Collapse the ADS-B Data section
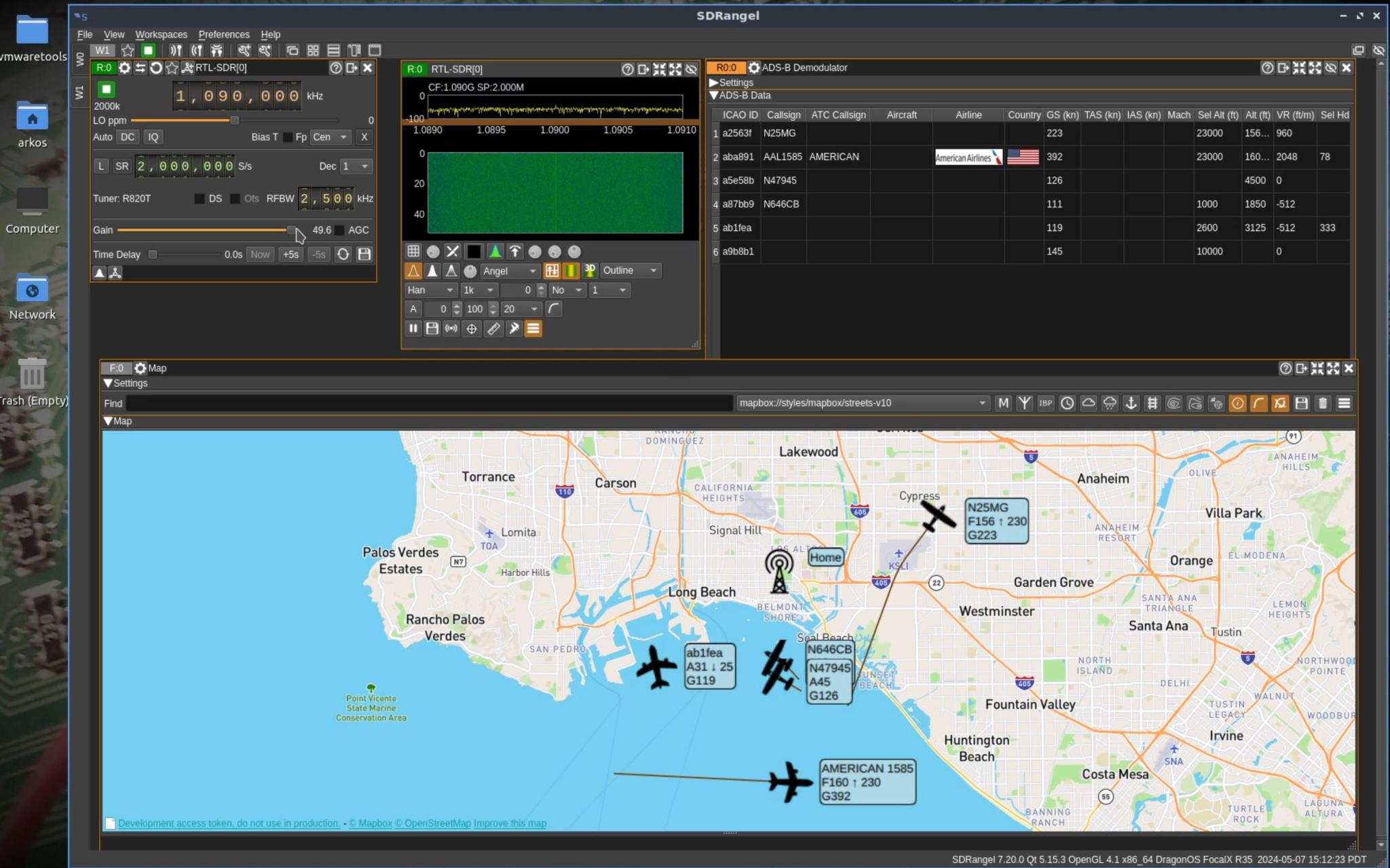 [x=714, y=96]
